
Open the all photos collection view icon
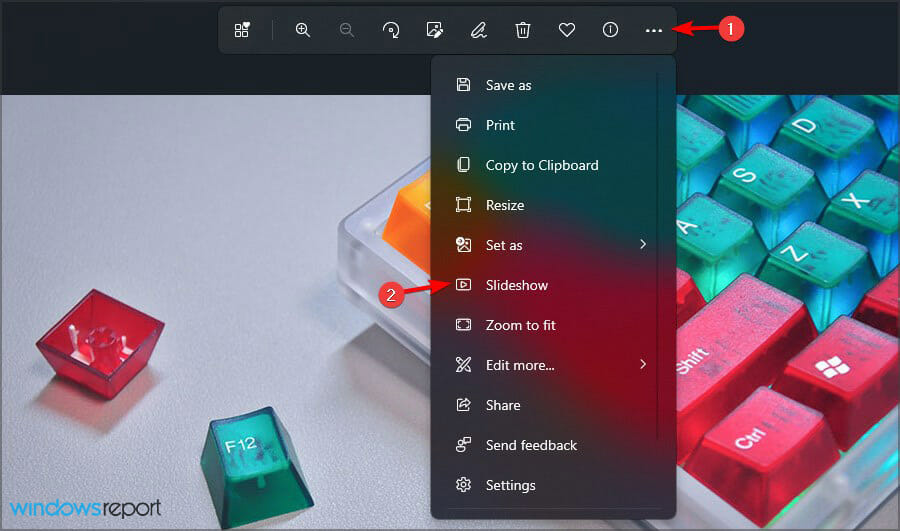[x=242, y=30]
